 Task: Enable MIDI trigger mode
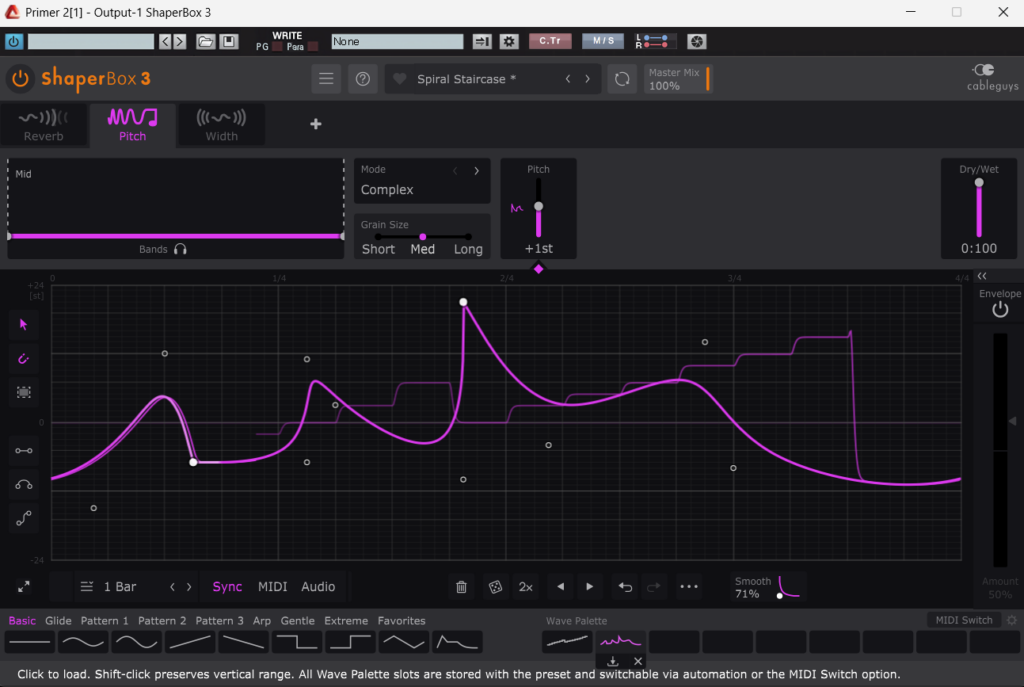tap(272, 587)
